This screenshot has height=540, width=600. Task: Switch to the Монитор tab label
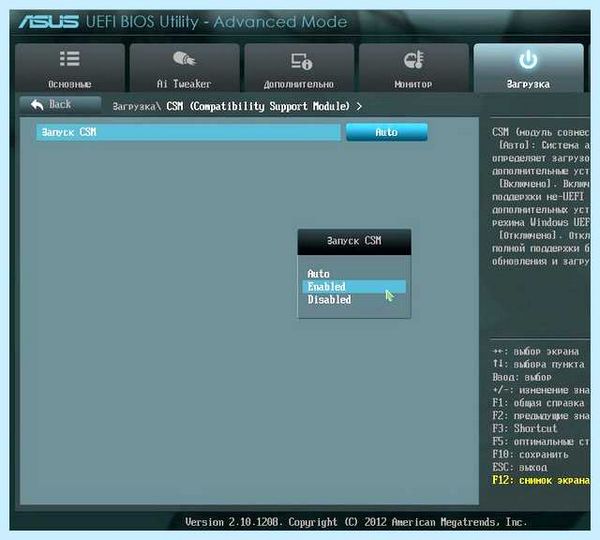[x=413, y=84]
